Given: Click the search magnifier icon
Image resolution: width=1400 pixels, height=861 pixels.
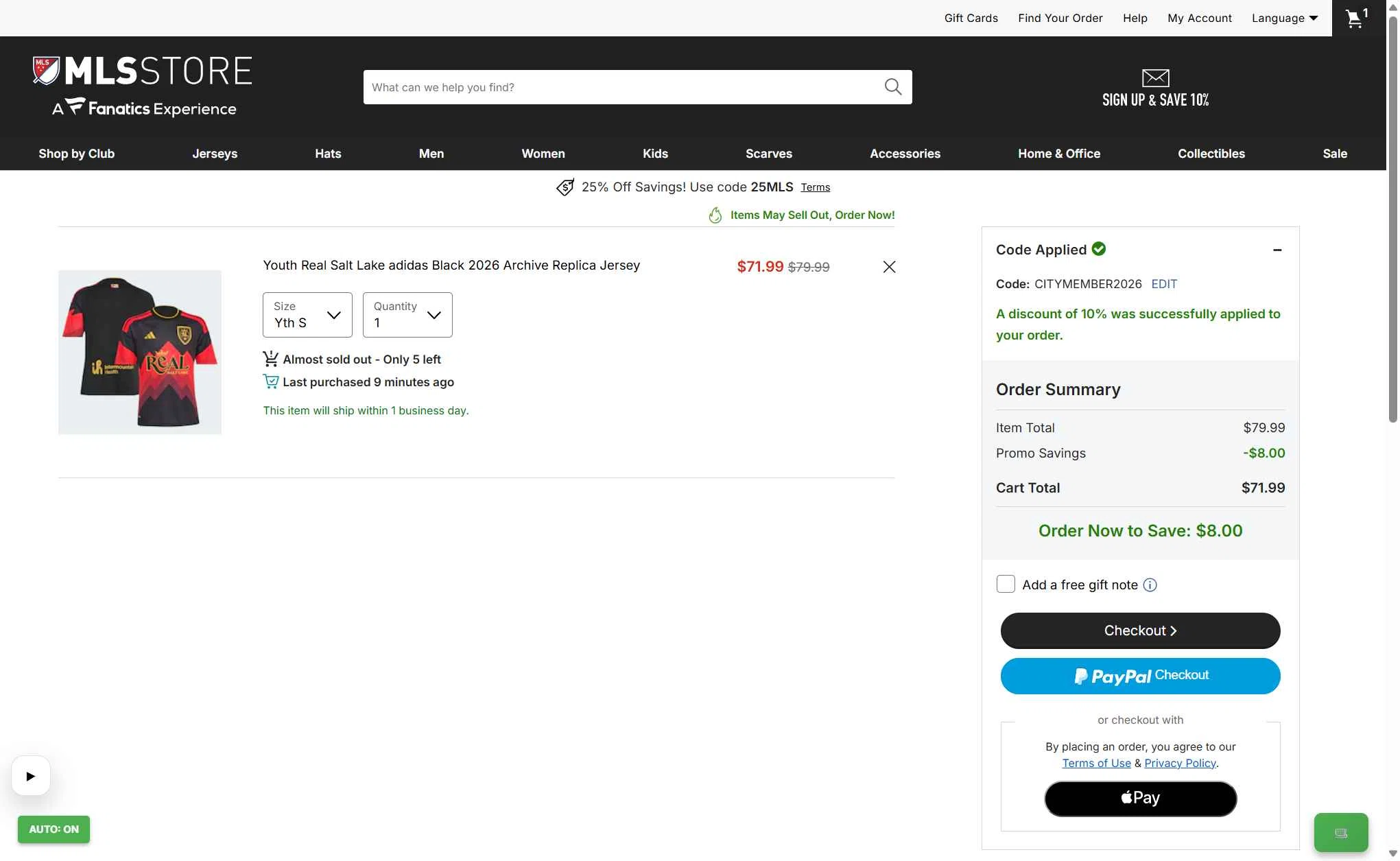Looking at the screenshot, I should [x=892, y=87].
